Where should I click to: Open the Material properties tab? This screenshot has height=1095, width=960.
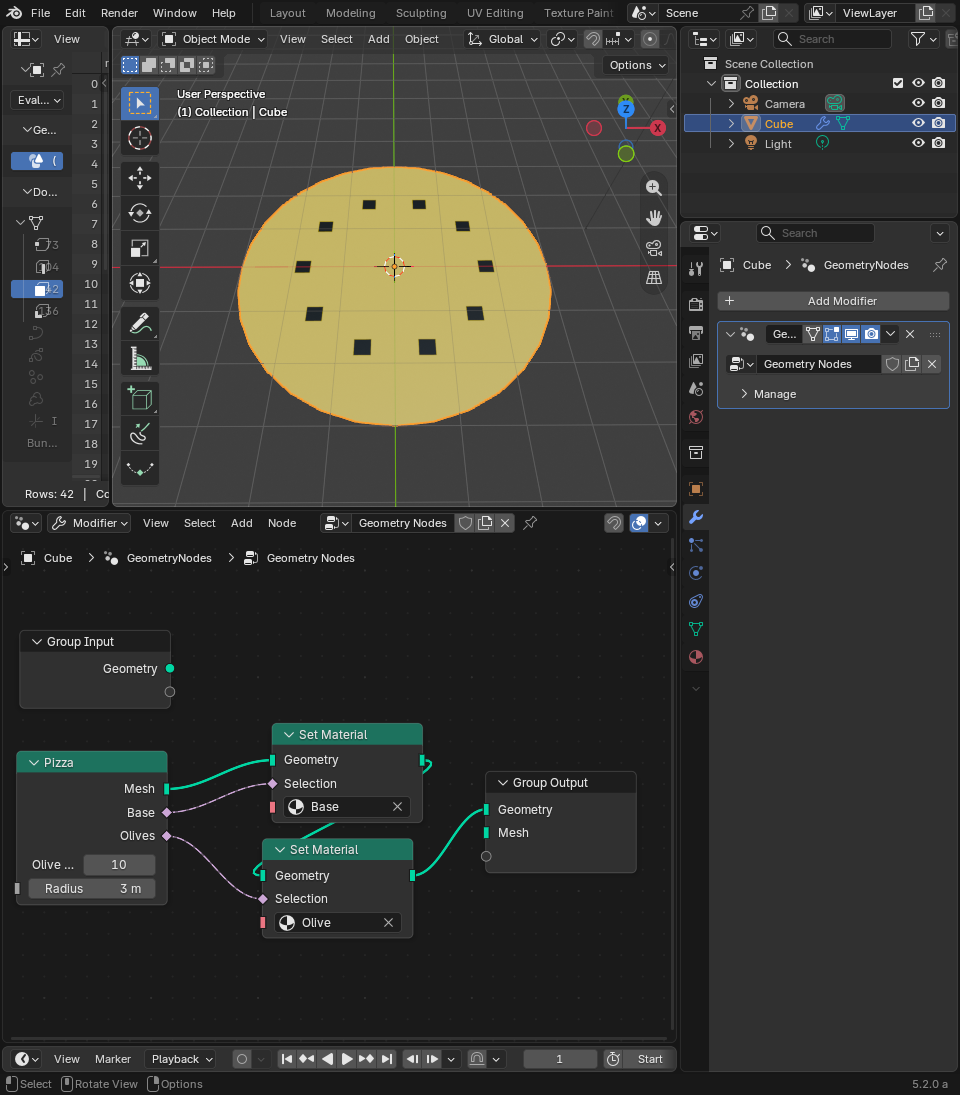[696, 657]
